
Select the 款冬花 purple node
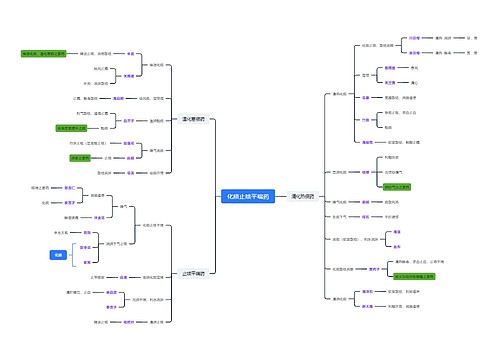(x=85, y=248)
